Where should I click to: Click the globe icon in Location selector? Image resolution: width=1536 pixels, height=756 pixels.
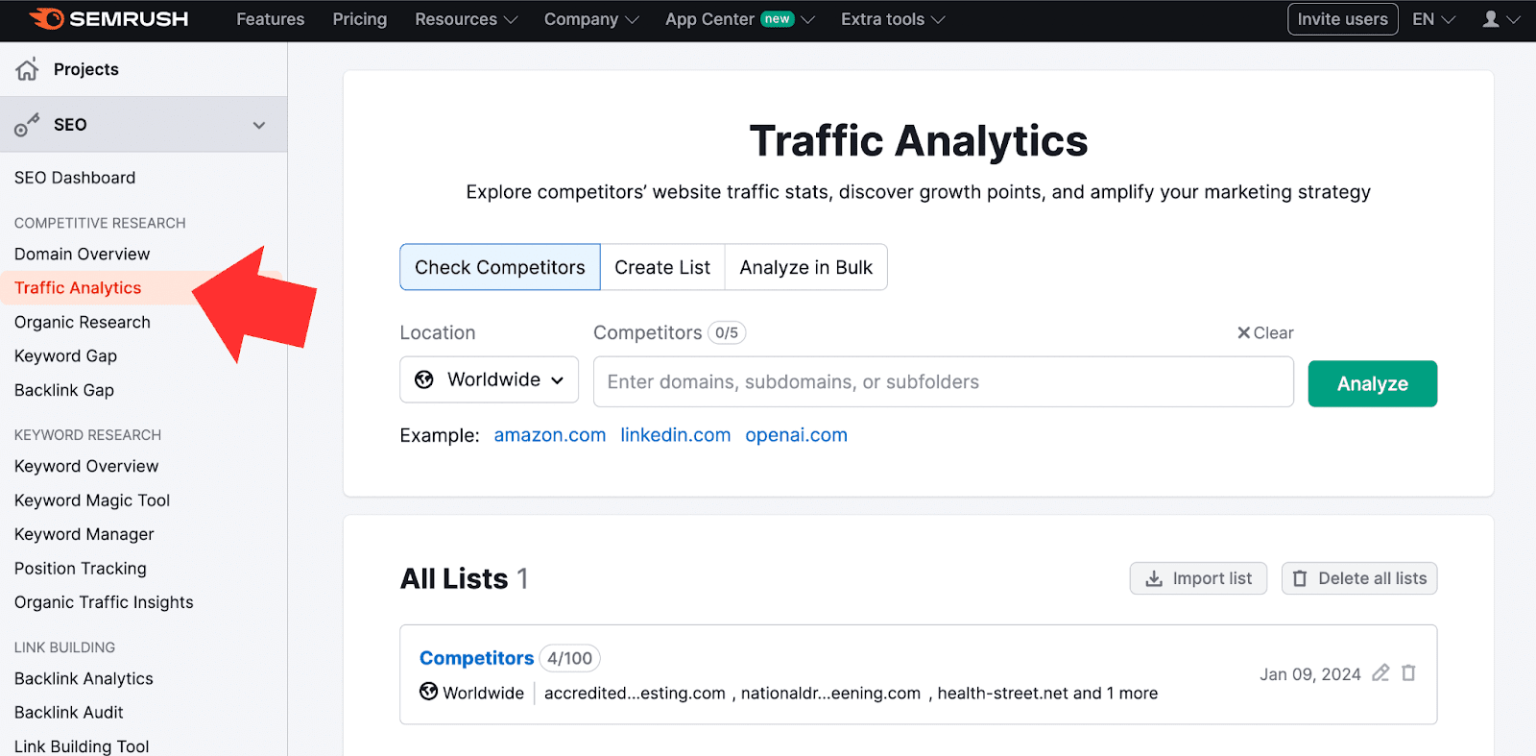click(424, 380)
